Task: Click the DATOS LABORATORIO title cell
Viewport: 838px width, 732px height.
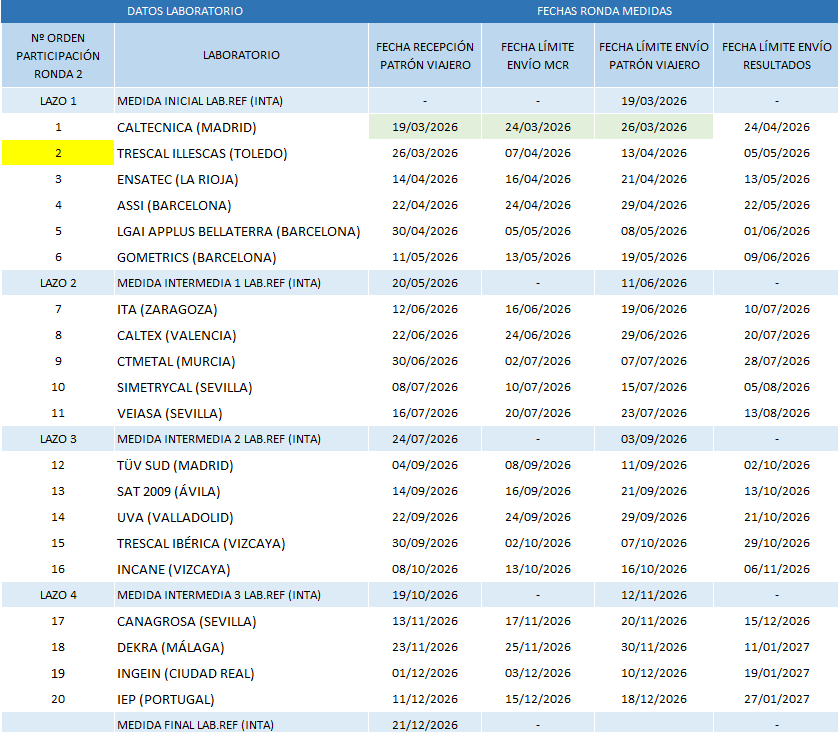Action: pyautogui.click(x=185, y=11)
